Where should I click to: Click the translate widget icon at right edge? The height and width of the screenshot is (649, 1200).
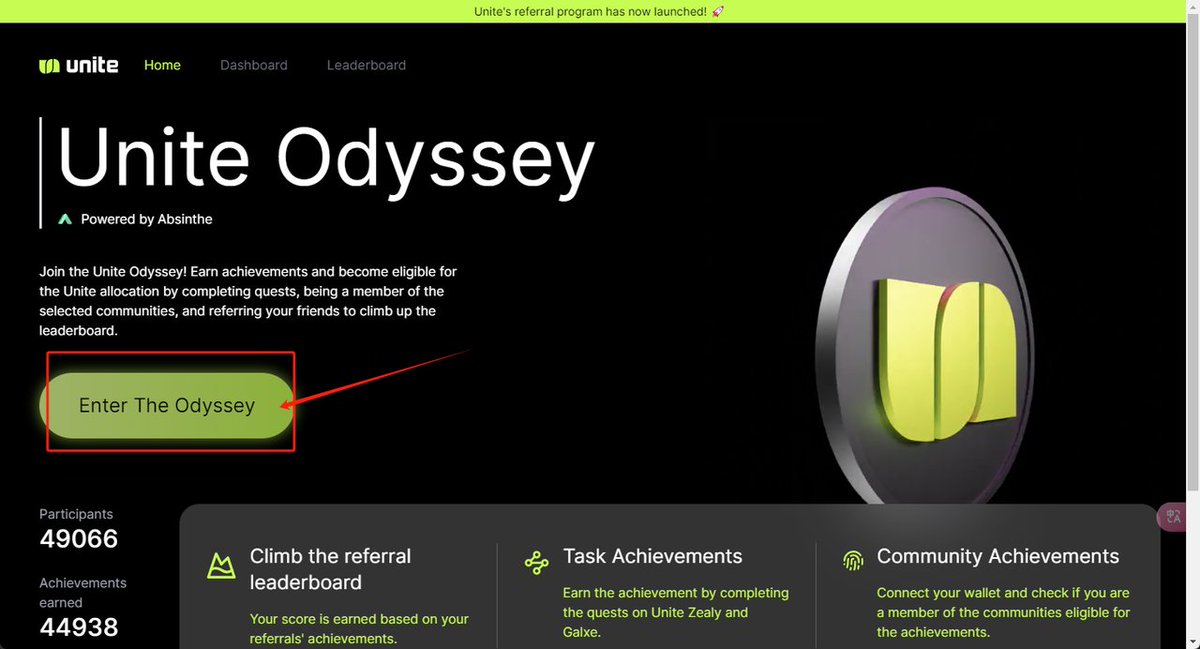click(1173, 517)
